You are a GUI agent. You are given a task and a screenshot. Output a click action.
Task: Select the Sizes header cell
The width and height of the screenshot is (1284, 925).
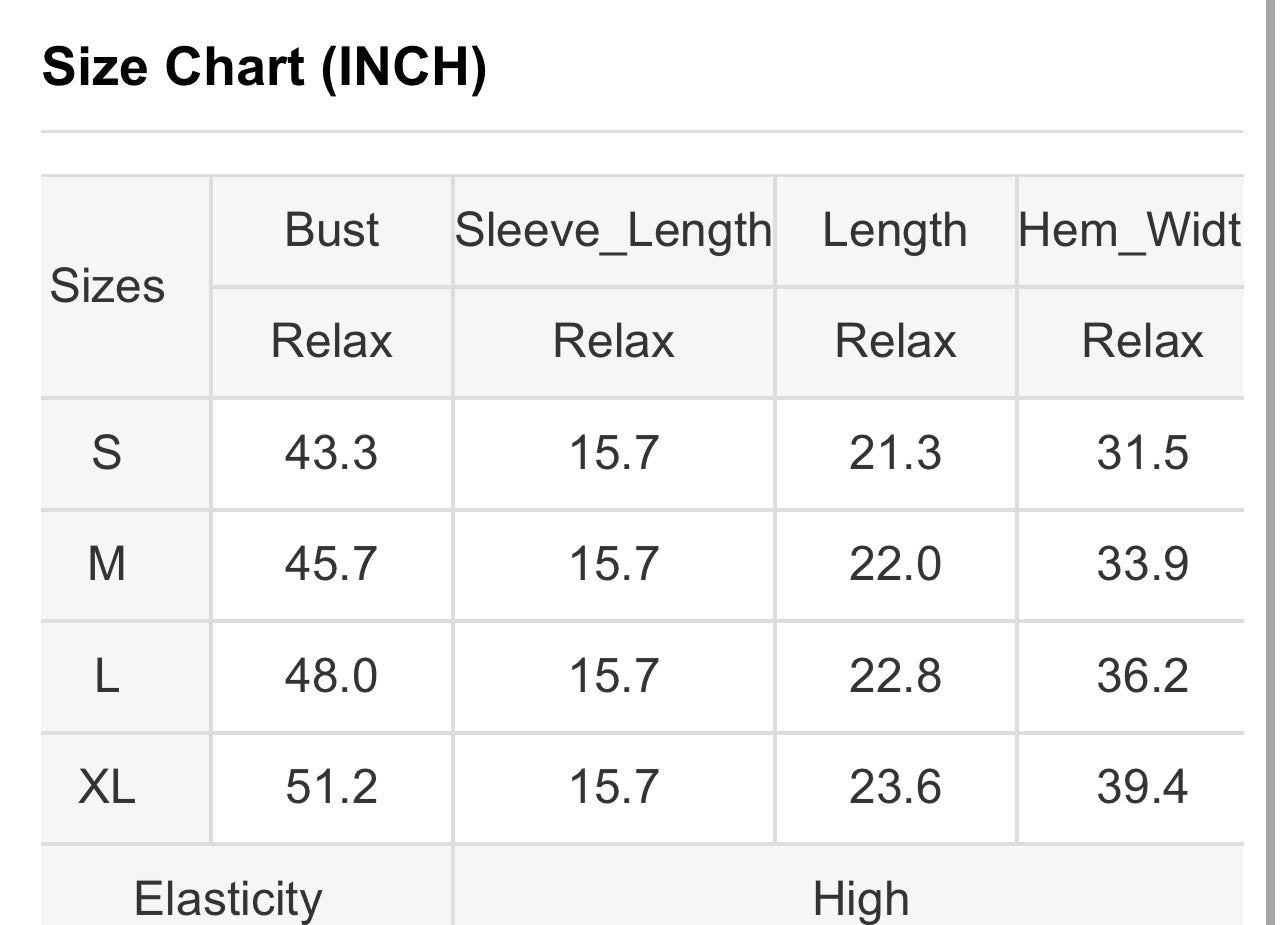(x=107, y=287)
